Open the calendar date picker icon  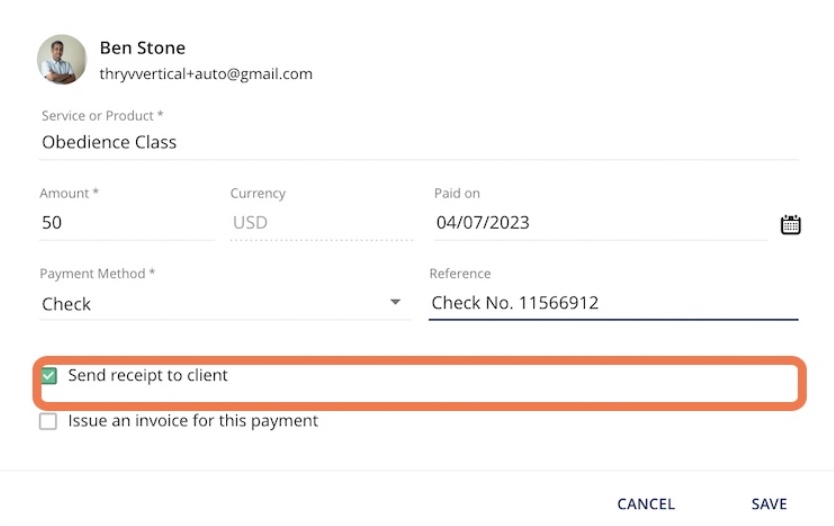(x=790, y=224)
